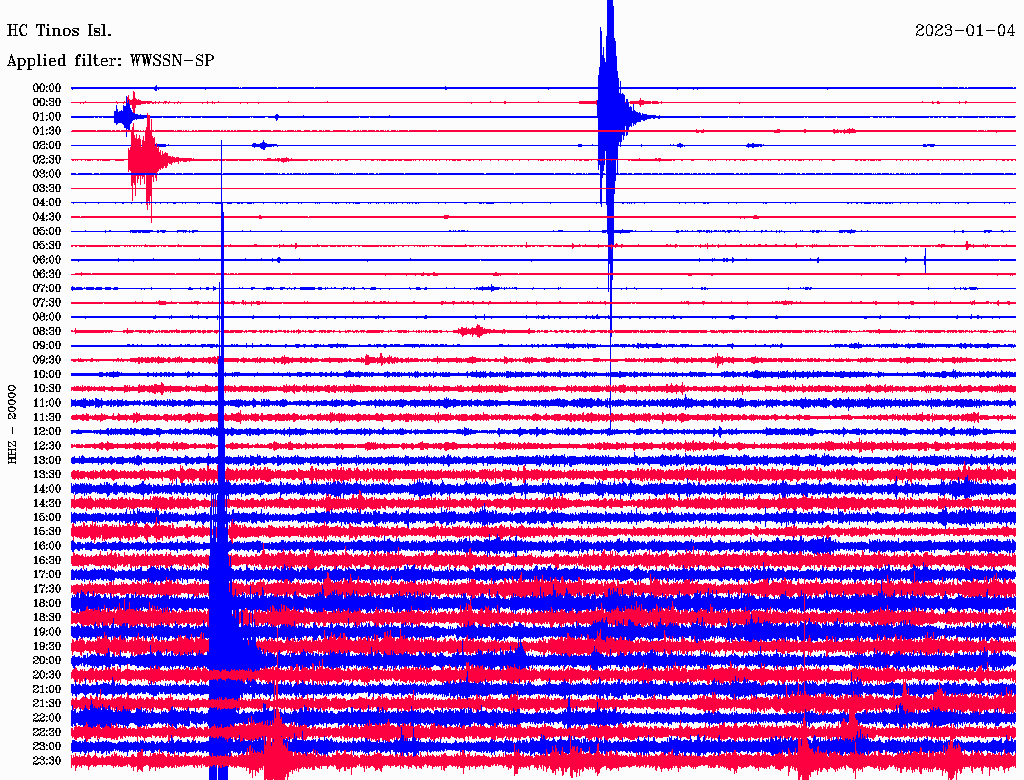Select the 17:30 time label
Image resolution: width=1024 pixels, height=780 pixels.
click(47, 589)
